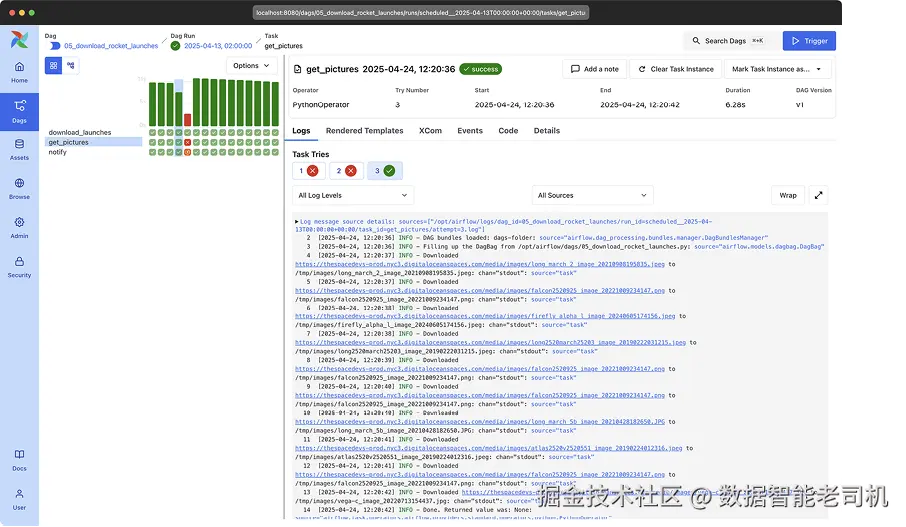Switch to the Details tab
The image size is (906, 527).
pos(547,131)
